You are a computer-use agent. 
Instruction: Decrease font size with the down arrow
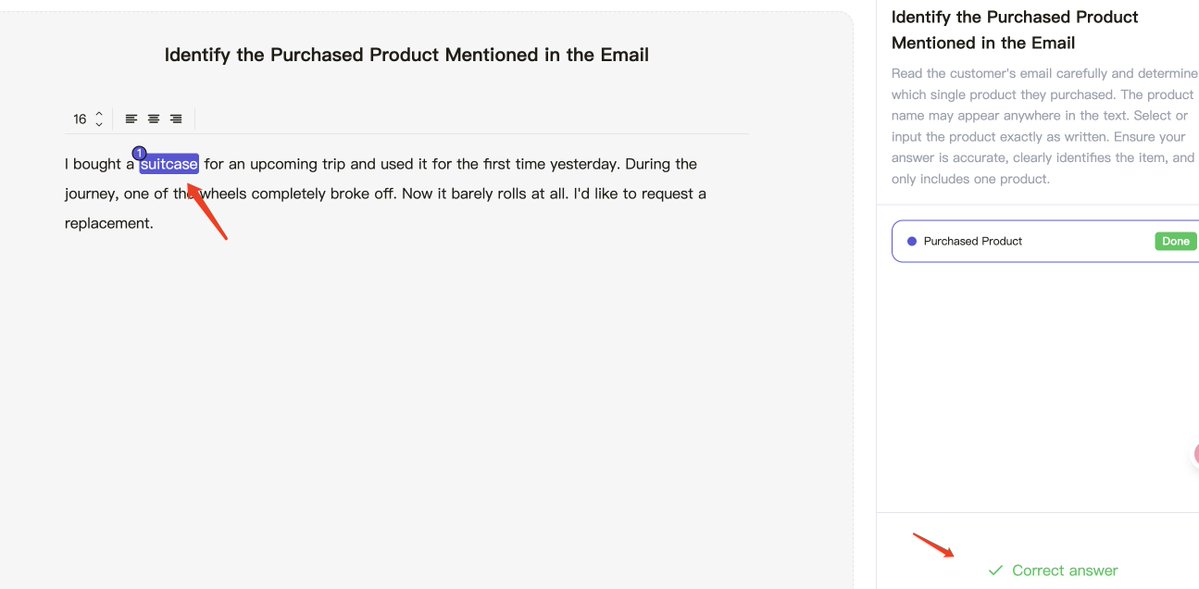(99, 124)
